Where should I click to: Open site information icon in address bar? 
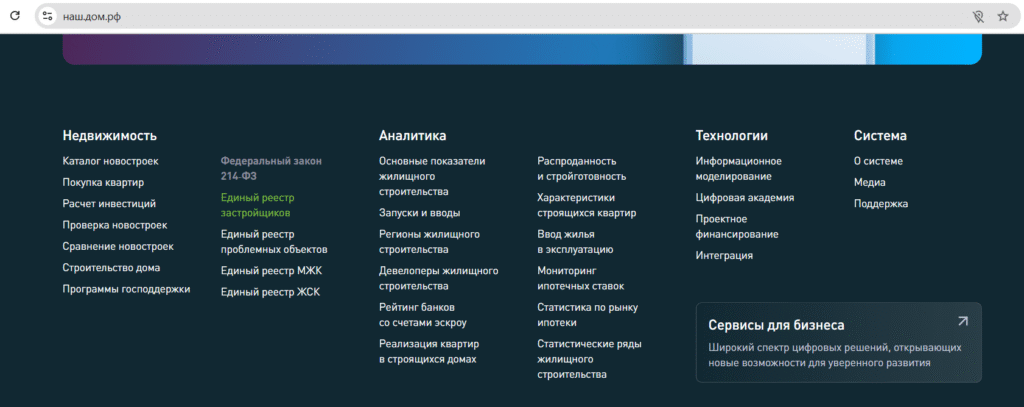47,16
